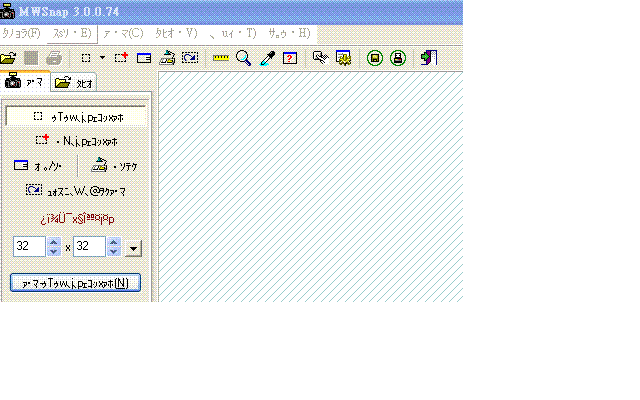Click the window info question mark icon
Viewport: 640px width, 400px height.
[289, 58]
